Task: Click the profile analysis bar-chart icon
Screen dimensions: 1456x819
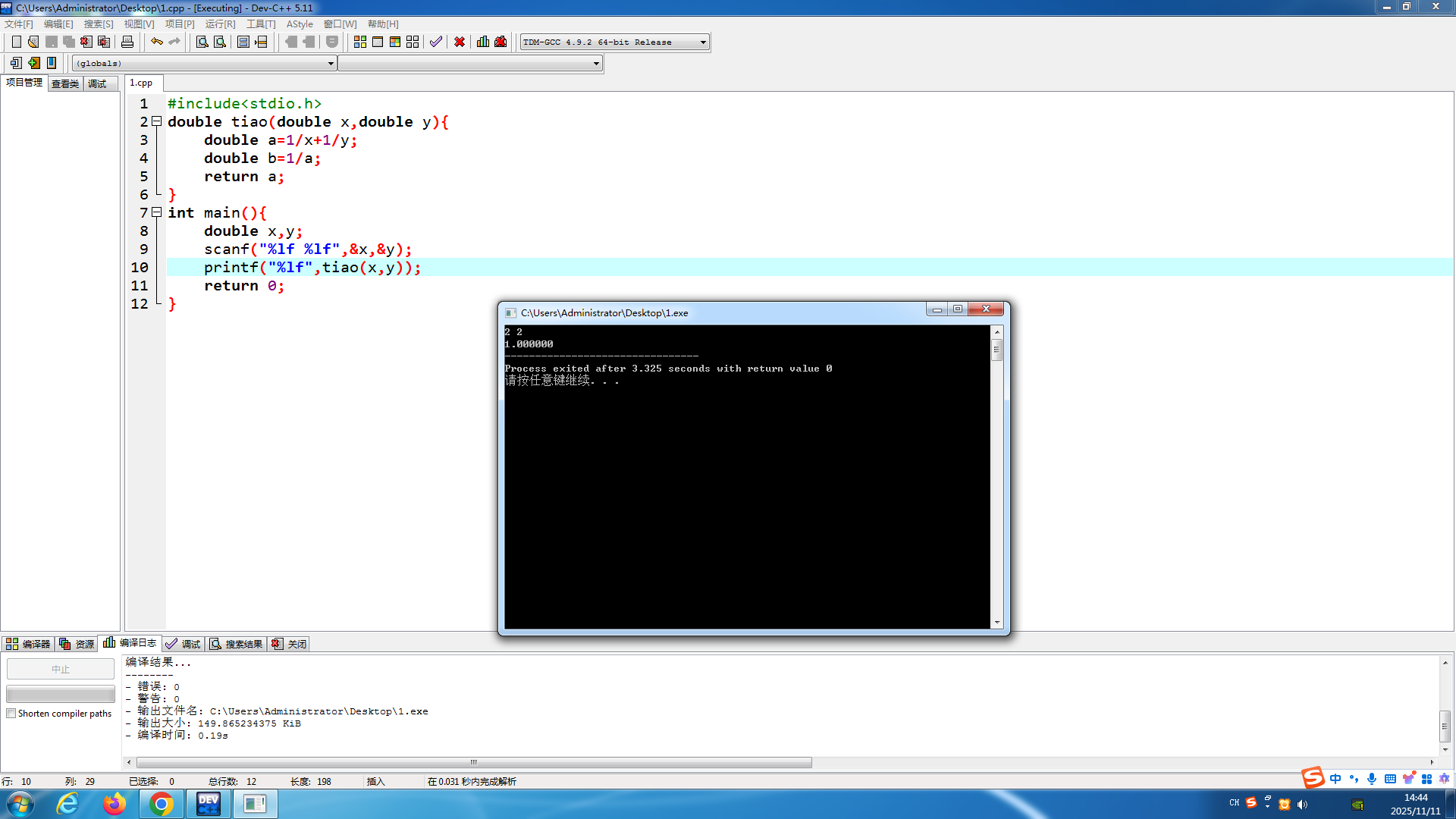Action: coord(483,42)
